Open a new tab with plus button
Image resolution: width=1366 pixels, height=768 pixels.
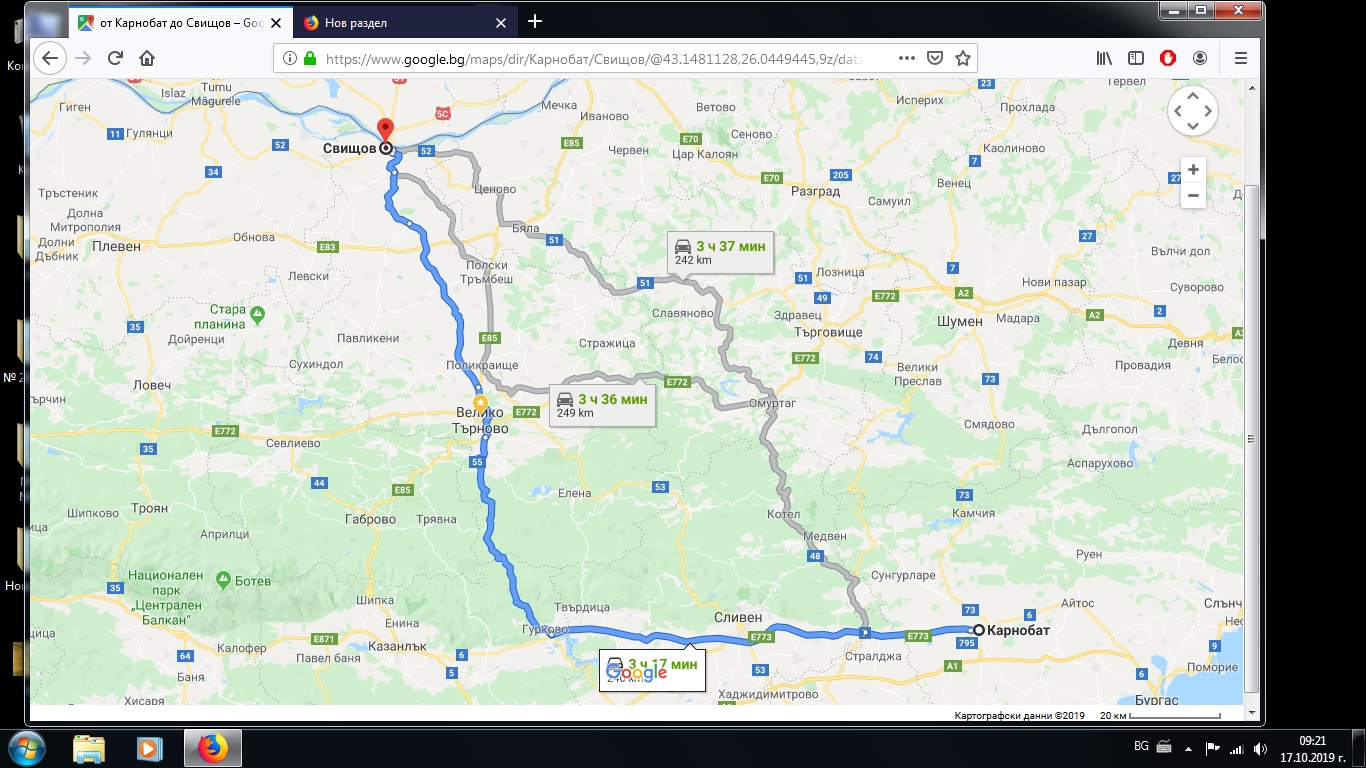pyautogui.click(x=535, y=21)
